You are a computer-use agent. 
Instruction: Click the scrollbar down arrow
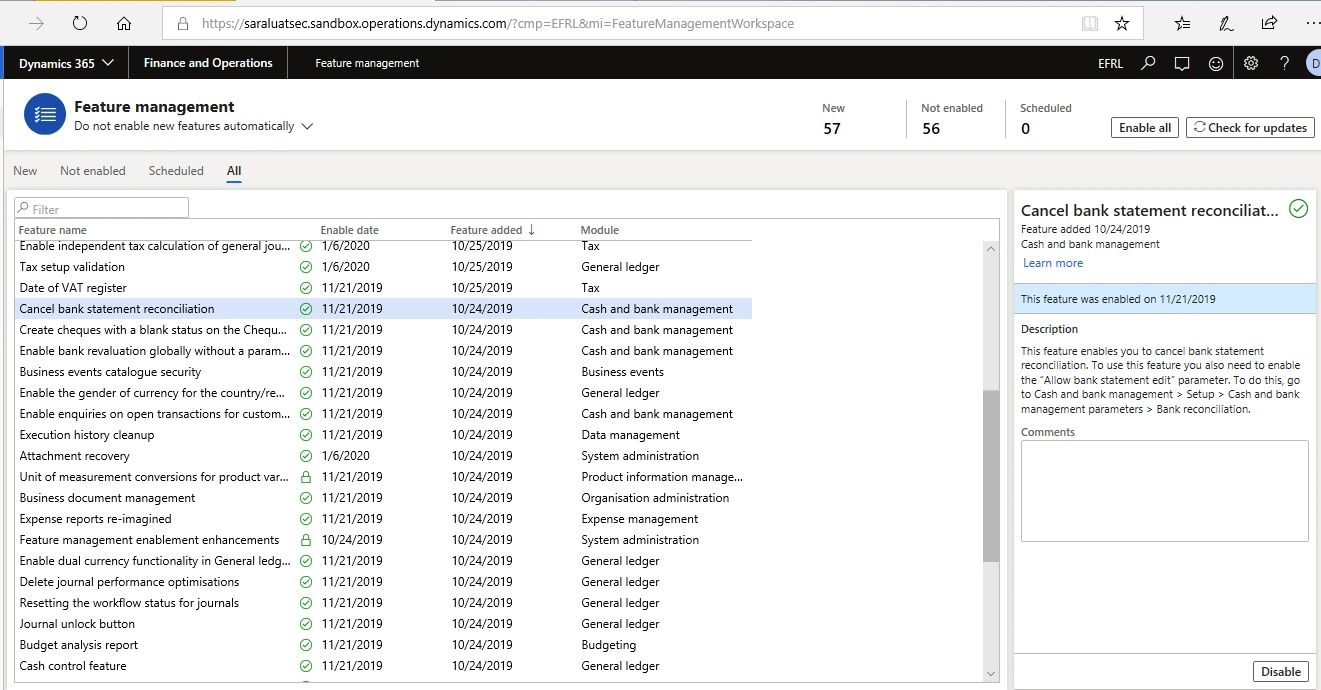pyautogui.click(x=991, y=675)
